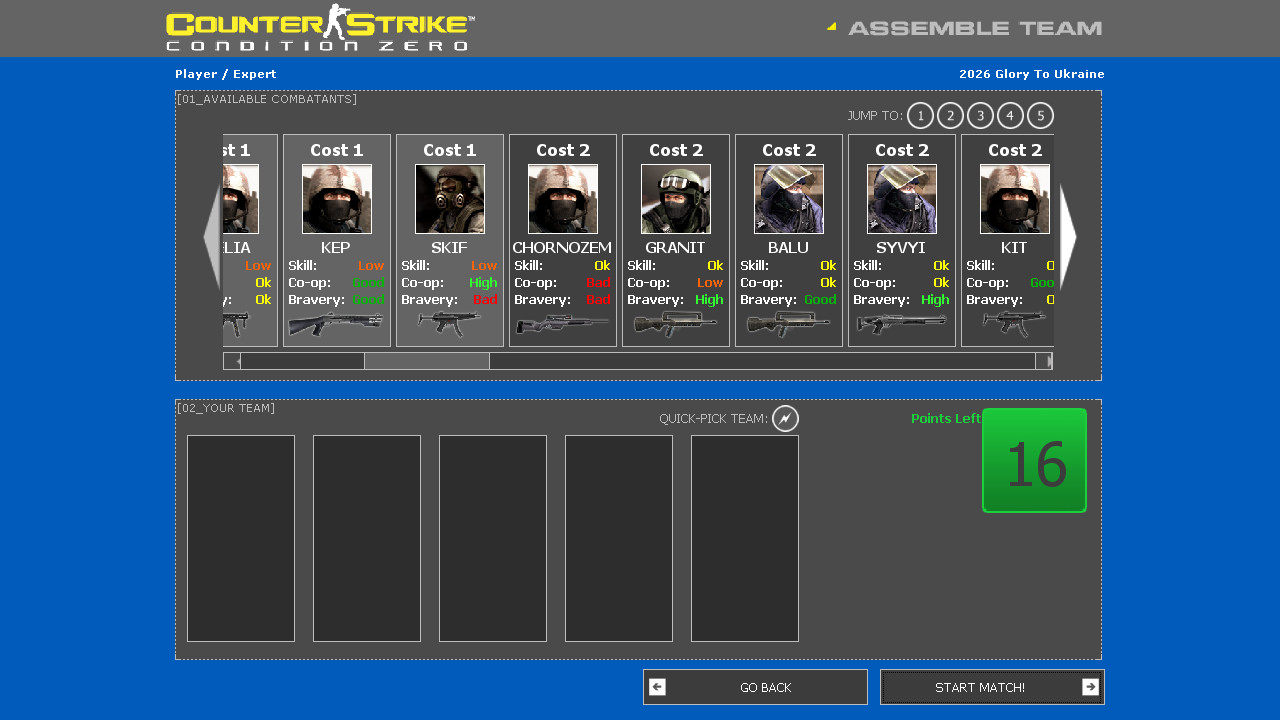The width and height of the screenshot is (1280, 720).
Task: Pick BALU's portrait
Action: tap(789, 199)
